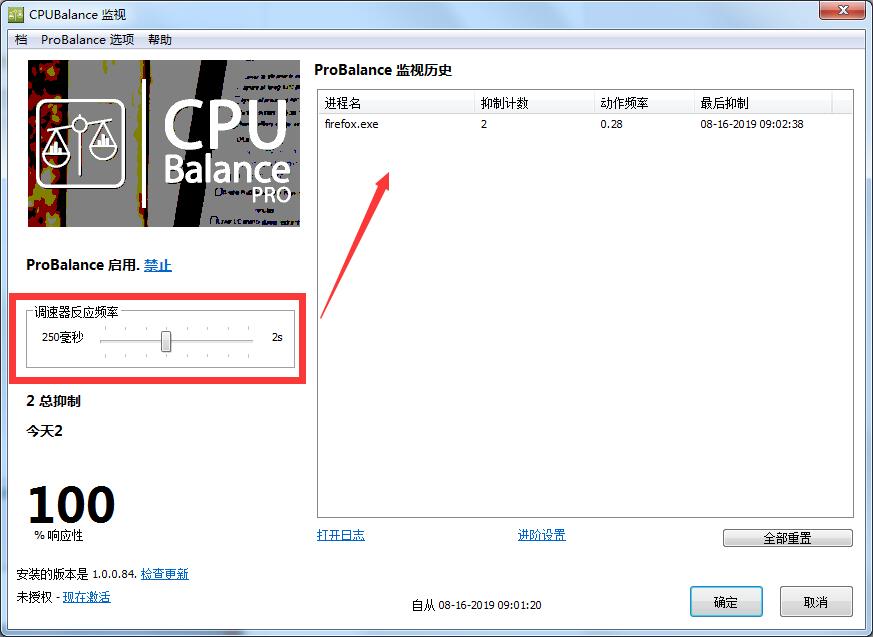Viewport: 873px width, 637px height.
Task: Click the 现在激活 activation link
Action: (87, 597)
